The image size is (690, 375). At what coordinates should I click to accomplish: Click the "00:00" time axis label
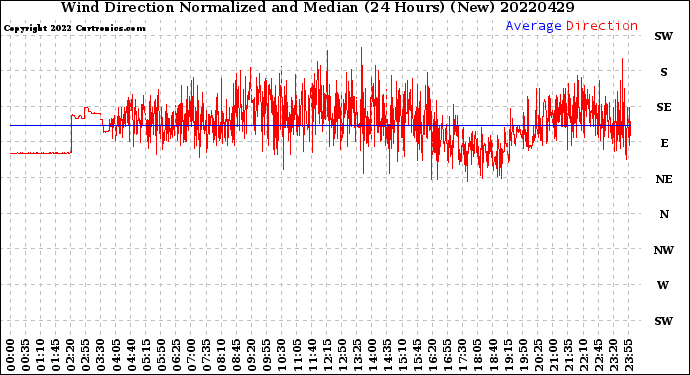click(11, 355)
